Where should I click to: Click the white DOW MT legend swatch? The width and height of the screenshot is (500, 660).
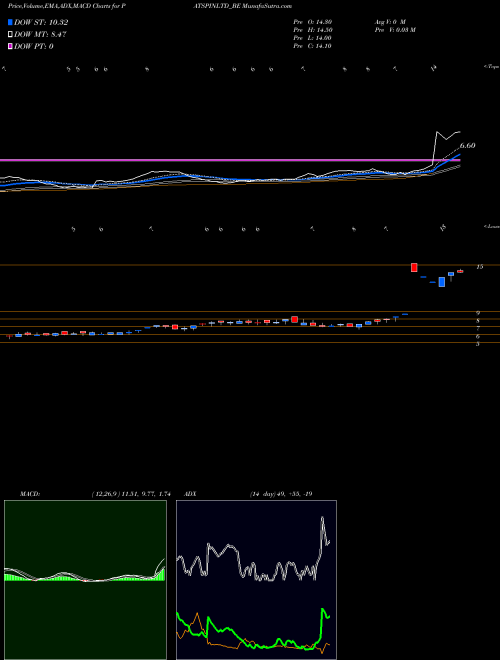(11, 35)
